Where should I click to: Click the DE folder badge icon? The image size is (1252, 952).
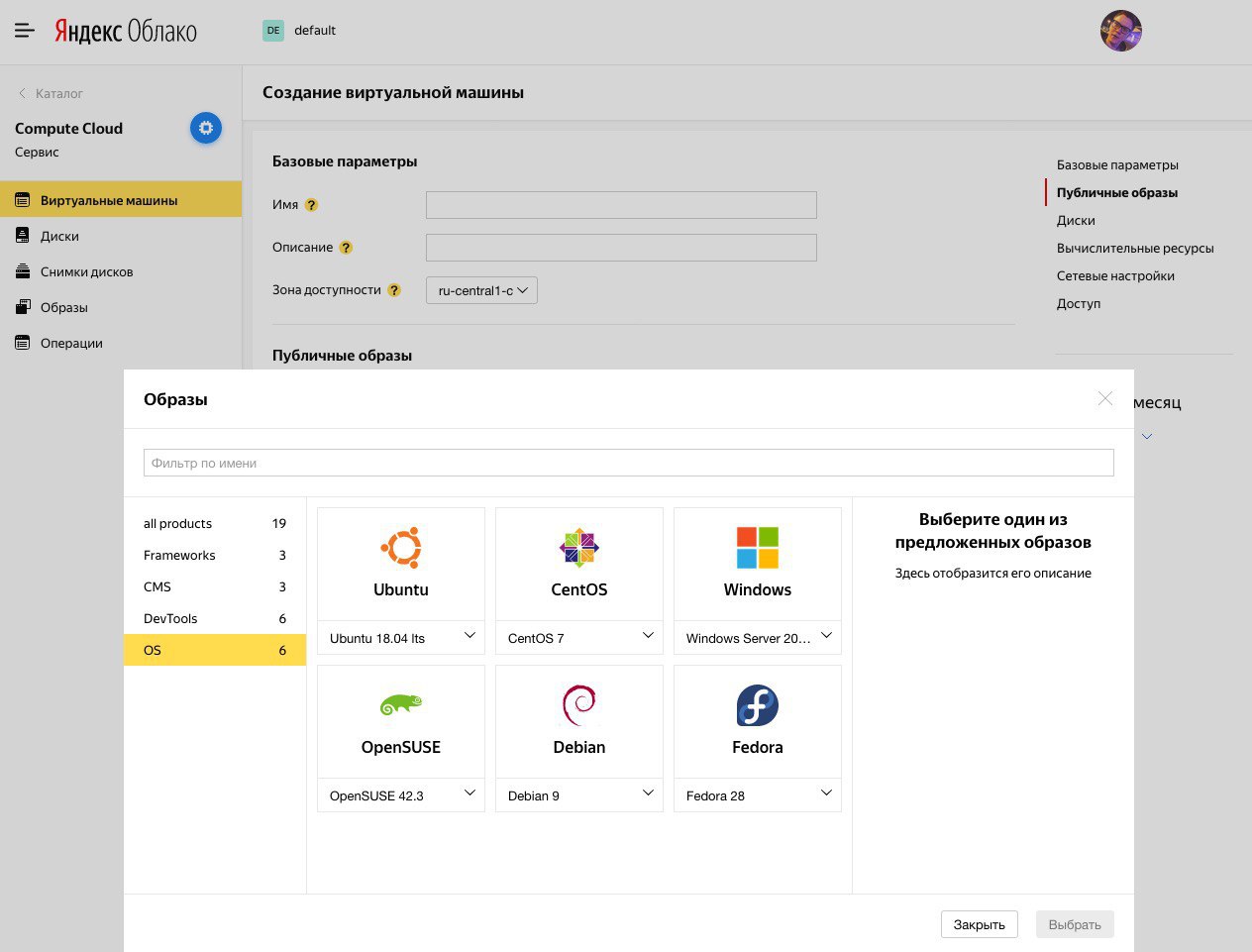273,31
